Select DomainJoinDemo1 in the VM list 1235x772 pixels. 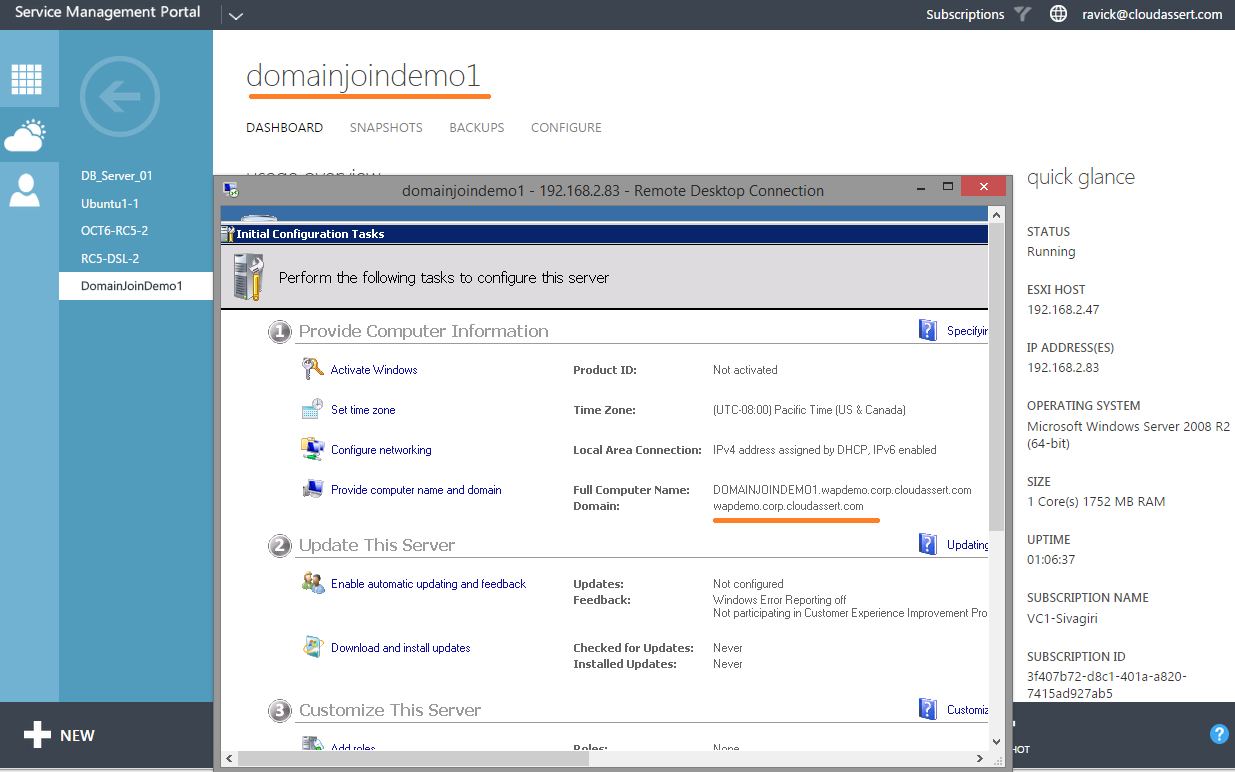136,286
